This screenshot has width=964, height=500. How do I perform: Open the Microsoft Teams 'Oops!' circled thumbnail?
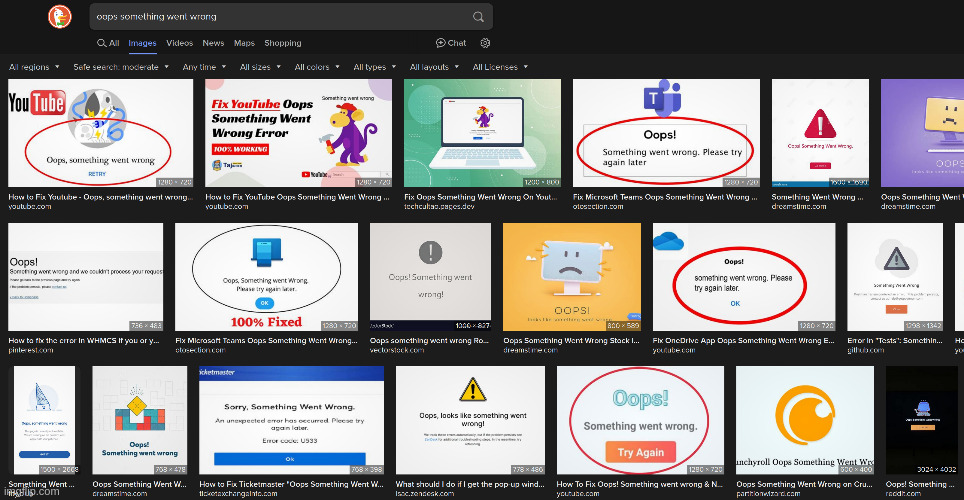point(666,133)
